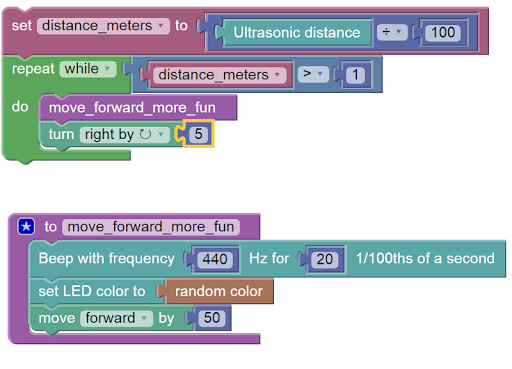Edit the divisor value 100
This screenshot has width=512, height=369.
coord(443,32)
